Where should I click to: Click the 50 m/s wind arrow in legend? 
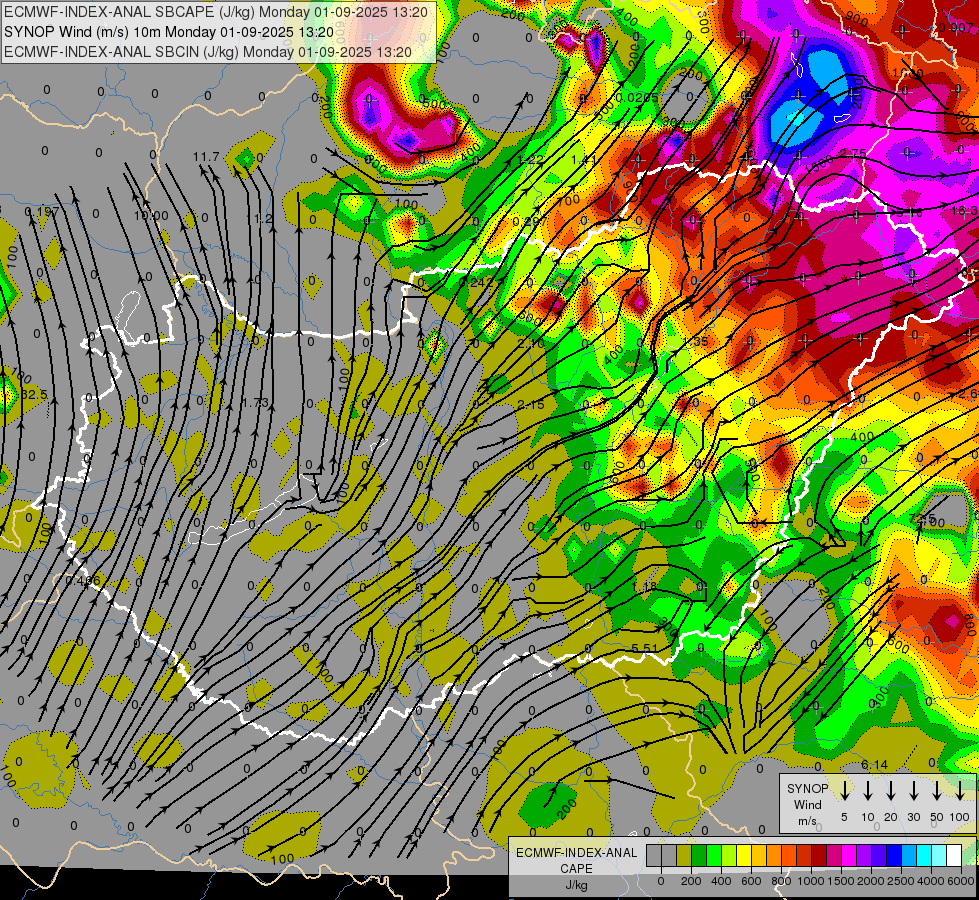(x=937, y=790)
